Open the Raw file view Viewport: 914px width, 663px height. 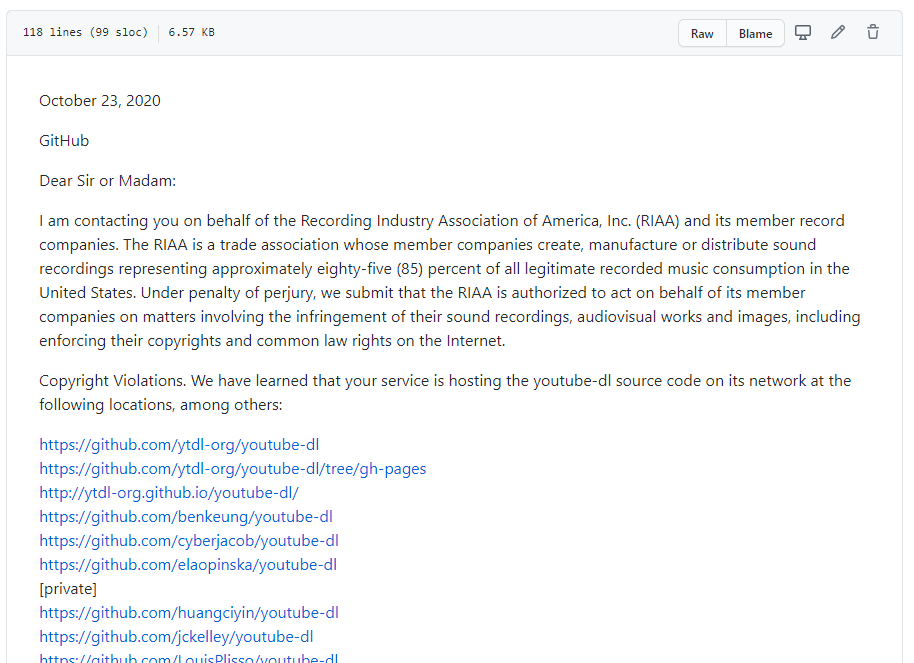tap(702, 33)
